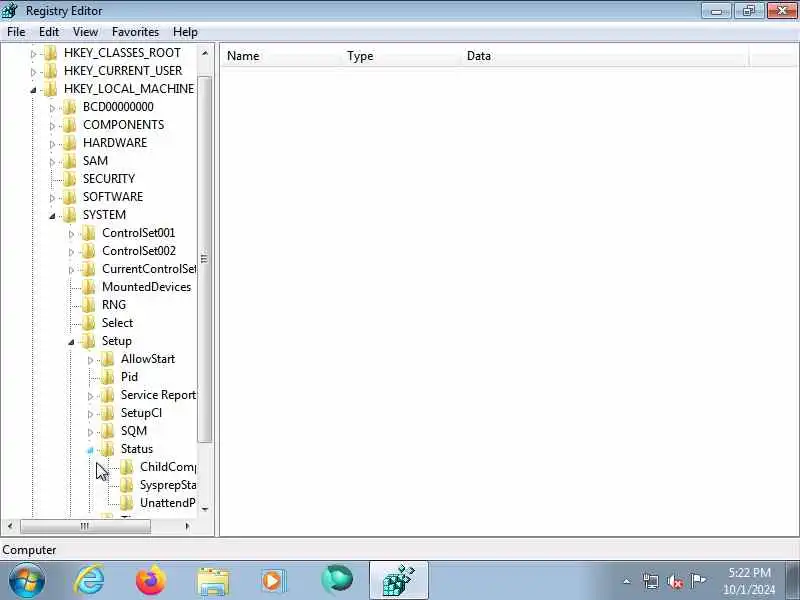Select the HARDWARE key label

[115, 142]
